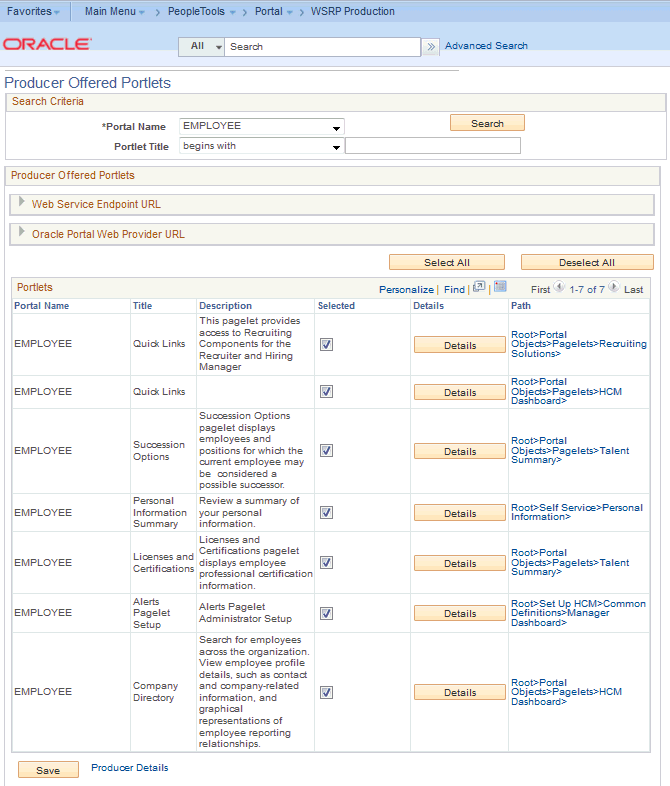Viewport: 670px width, 786px height.
Task: Open Producer Details link
Action: (130, 767)
